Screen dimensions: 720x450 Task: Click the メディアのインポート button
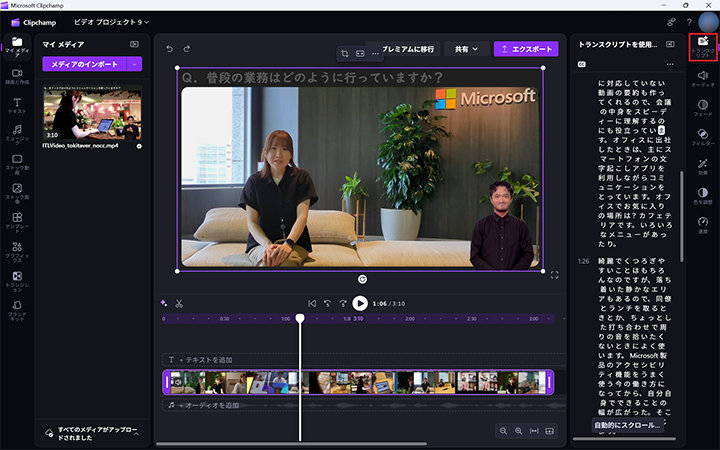pyautogui.click(x=84, y=64)
